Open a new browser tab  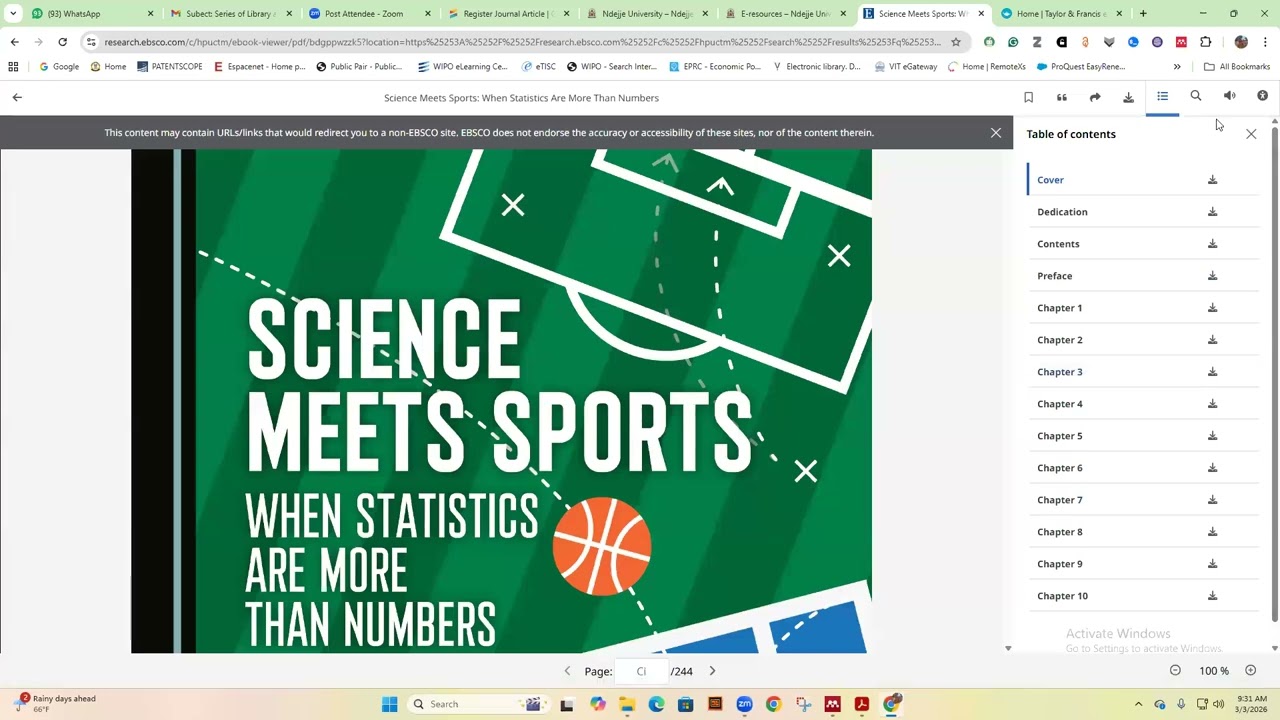(x=1143, y=14)
